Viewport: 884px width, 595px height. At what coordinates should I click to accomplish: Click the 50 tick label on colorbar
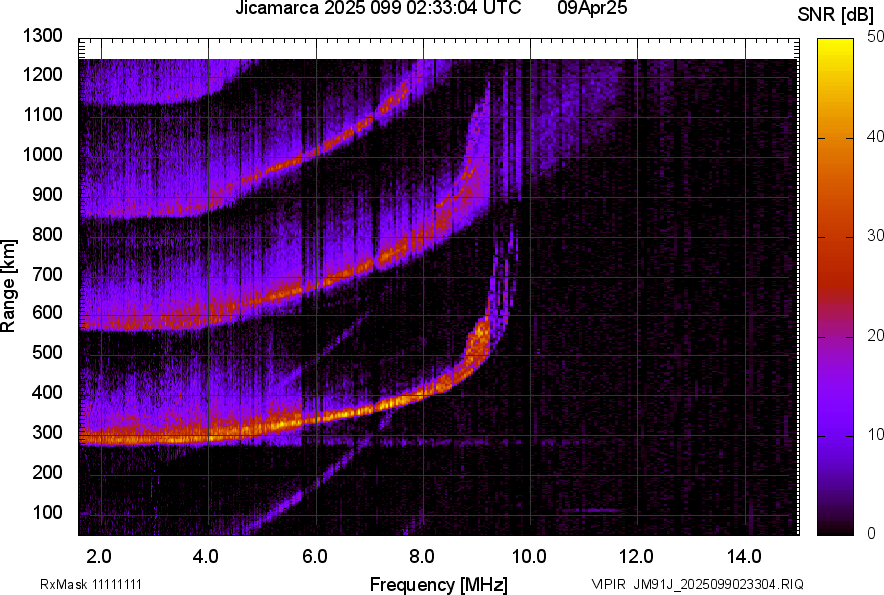[x=876, y=36]
